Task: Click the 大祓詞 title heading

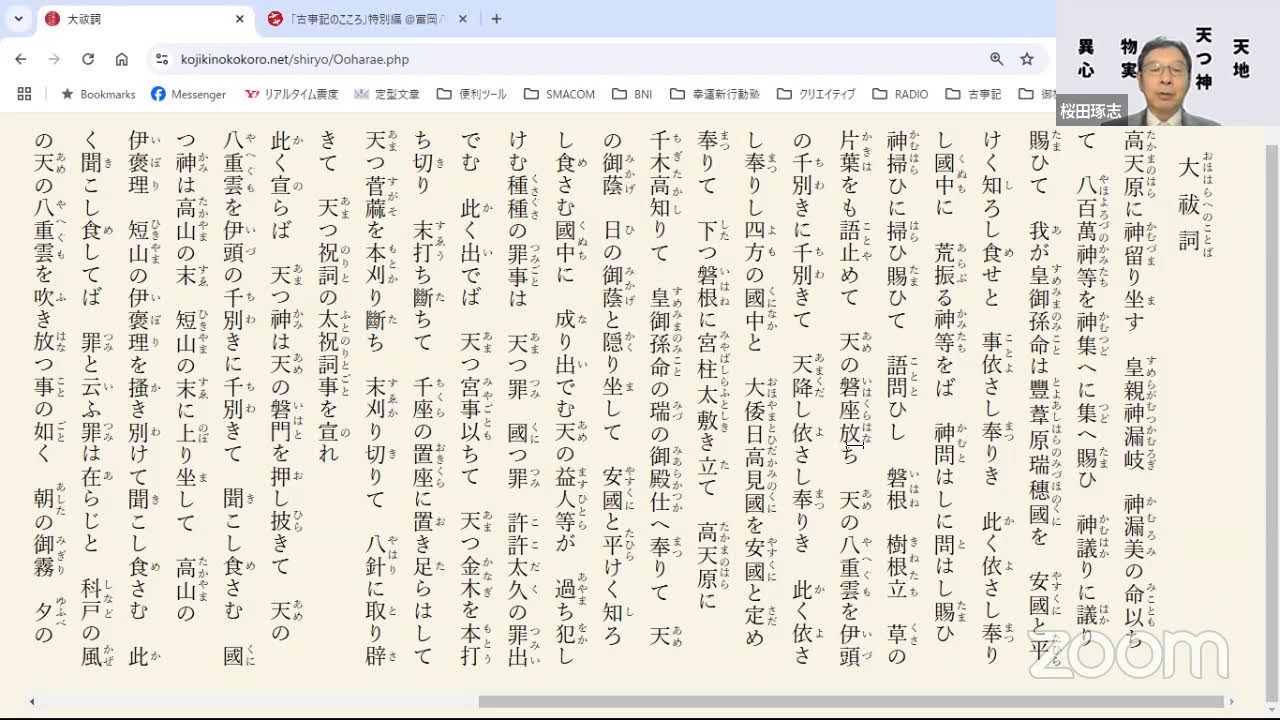Action: click(1188, 205)
